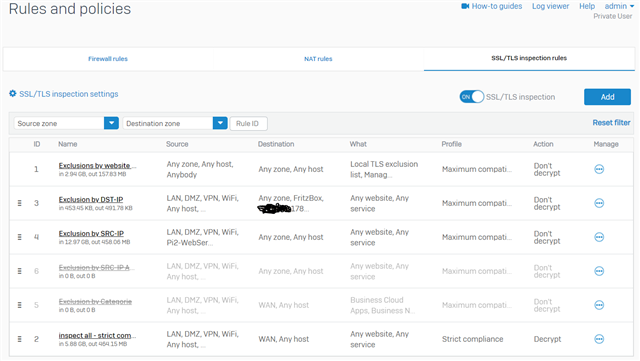Viewport: 640px width, 361px height.
Task: Focus the Rule ID filter field
Action: (x=249, y=123)
